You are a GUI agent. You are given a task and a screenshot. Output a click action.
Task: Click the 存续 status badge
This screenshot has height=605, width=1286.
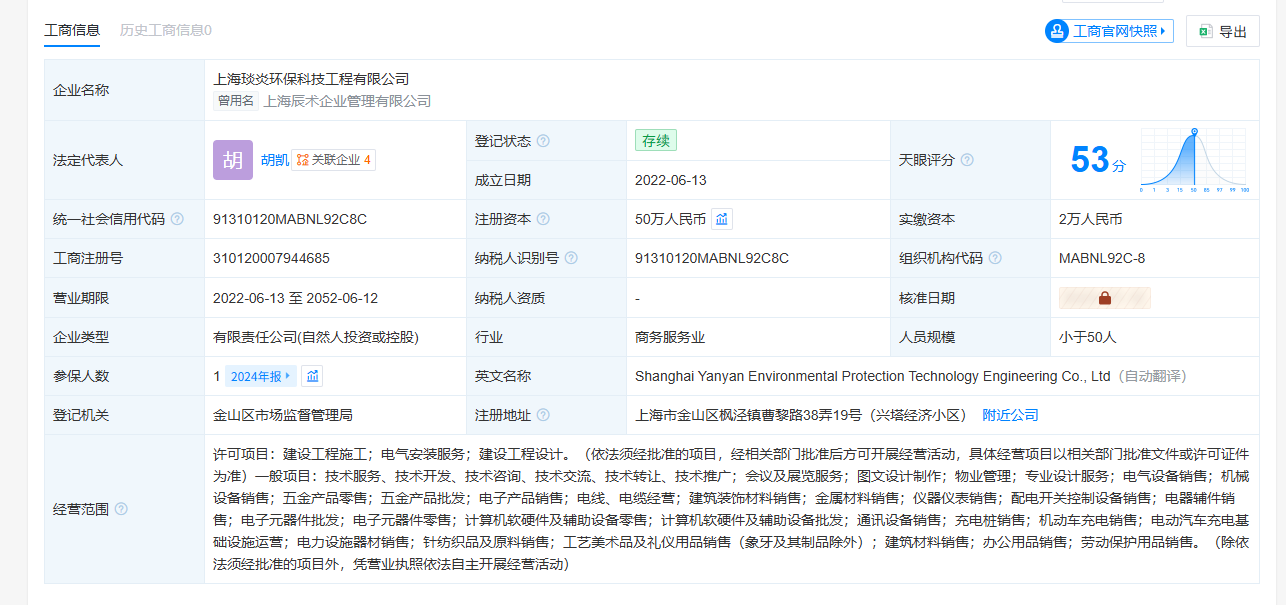point(656,141)
